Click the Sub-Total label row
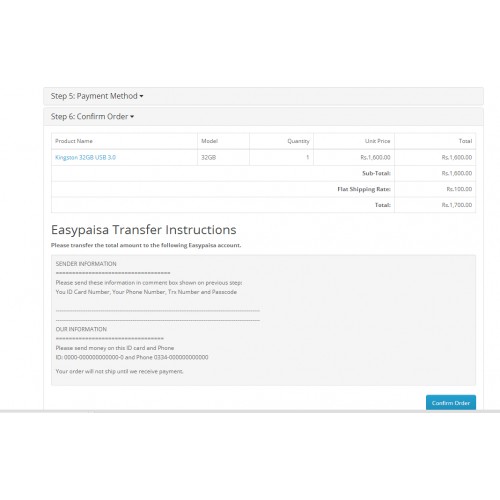 [x=376, y=173]
